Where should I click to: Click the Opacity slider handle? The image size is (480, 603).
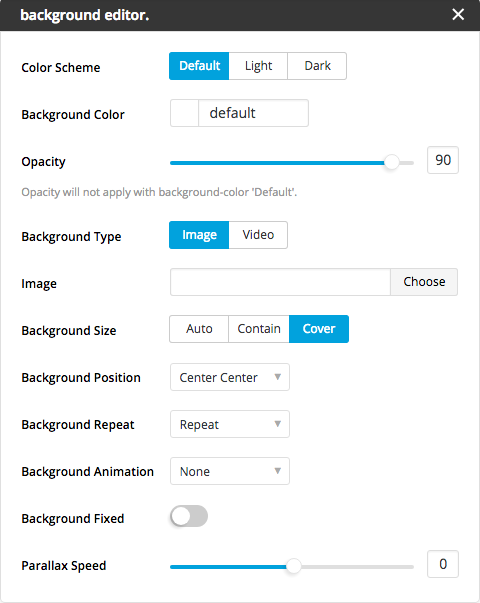(392, 162)
